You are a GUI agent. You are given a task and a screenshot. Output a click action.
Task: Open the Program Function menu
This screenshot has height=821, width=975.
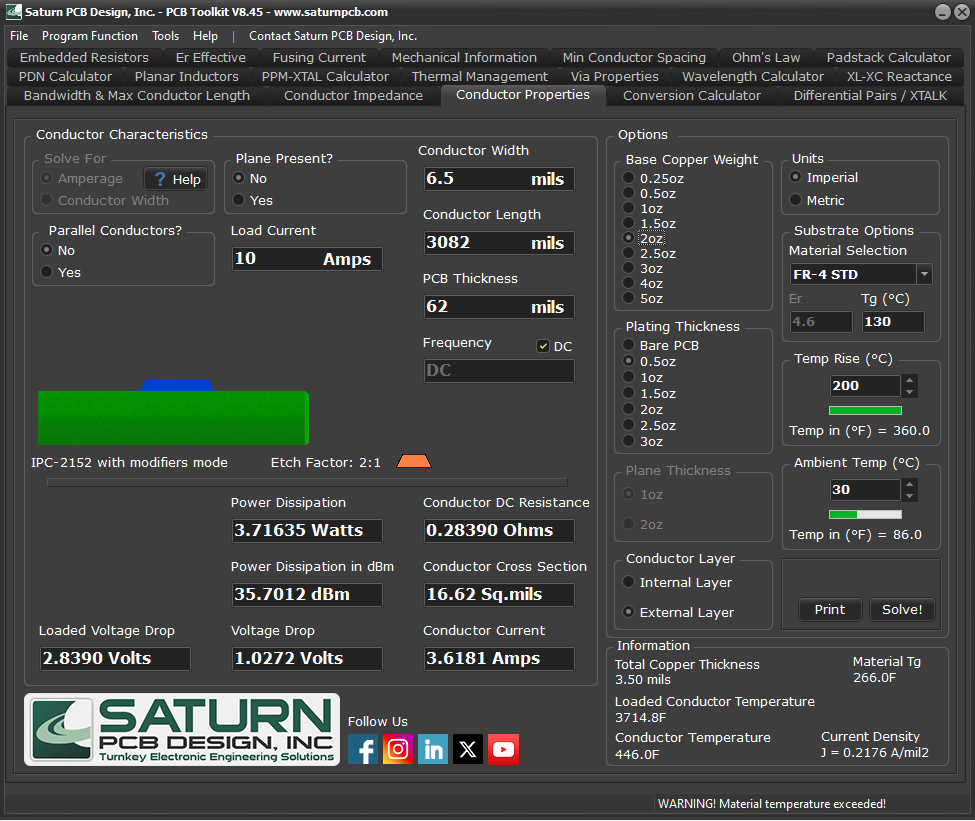[x=90, y=36]
